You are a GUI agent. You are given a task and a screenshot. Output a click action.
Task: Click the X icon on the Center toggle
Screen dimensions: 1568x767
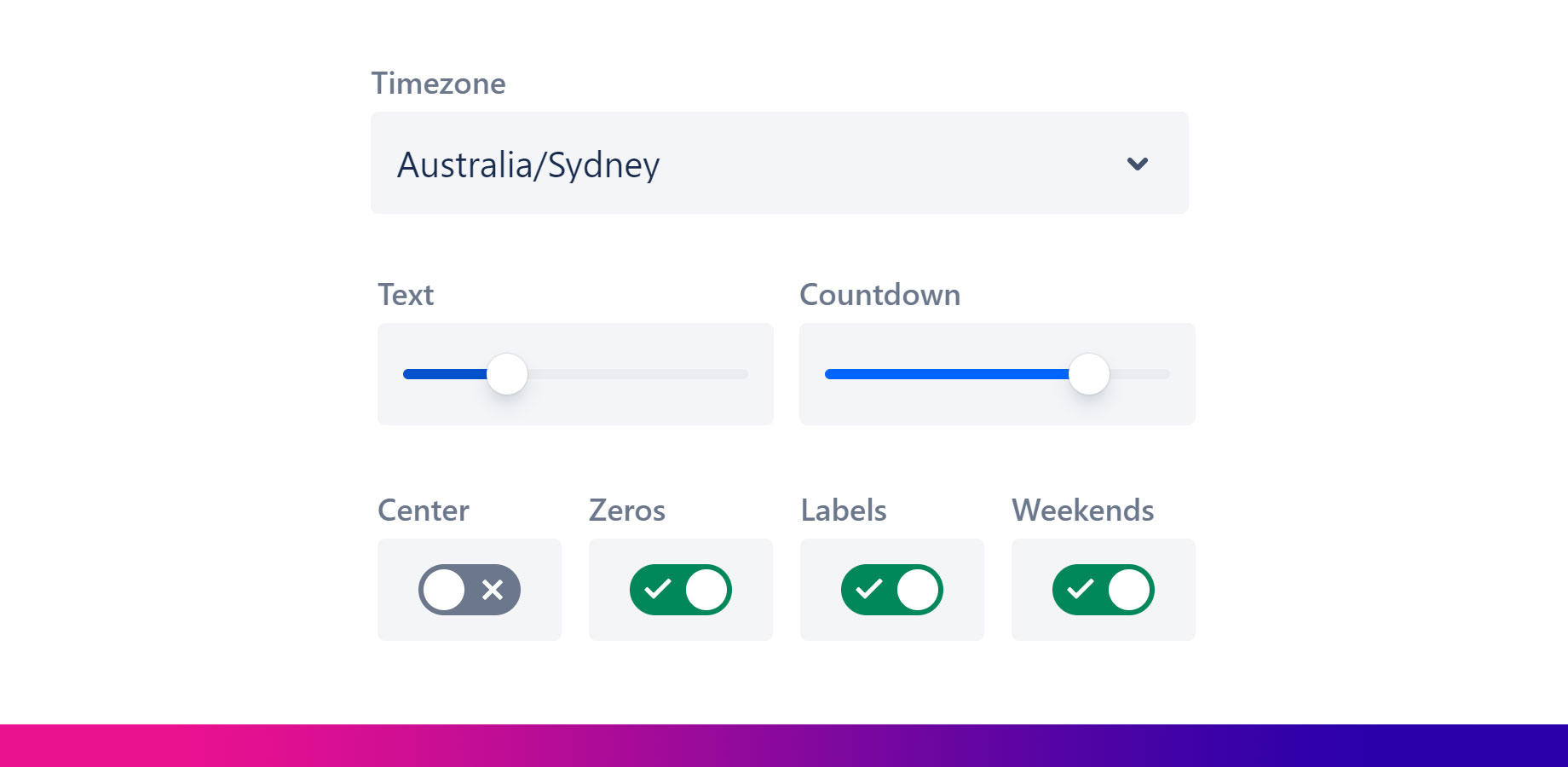pos(493,590)
